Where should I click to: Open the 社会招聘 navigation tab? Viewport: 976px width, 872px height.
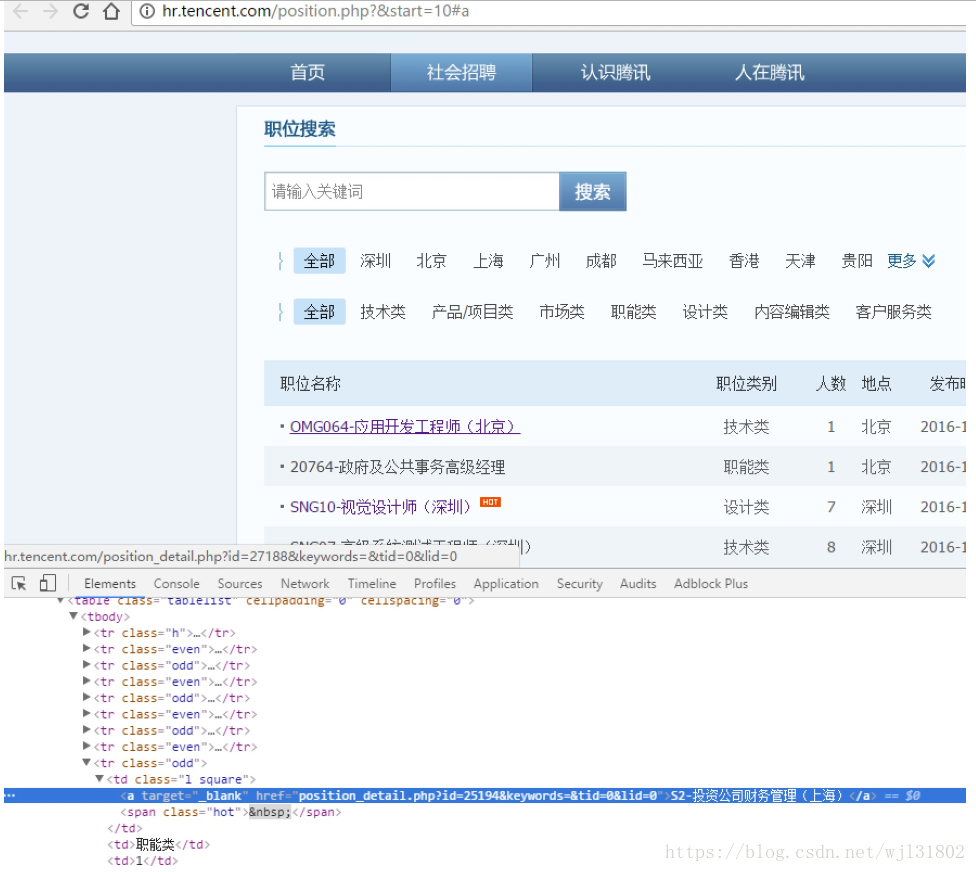(x=461, y=72)
